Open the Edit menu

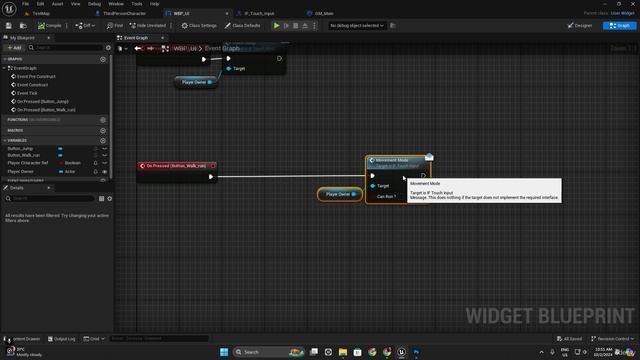(40, 4)
